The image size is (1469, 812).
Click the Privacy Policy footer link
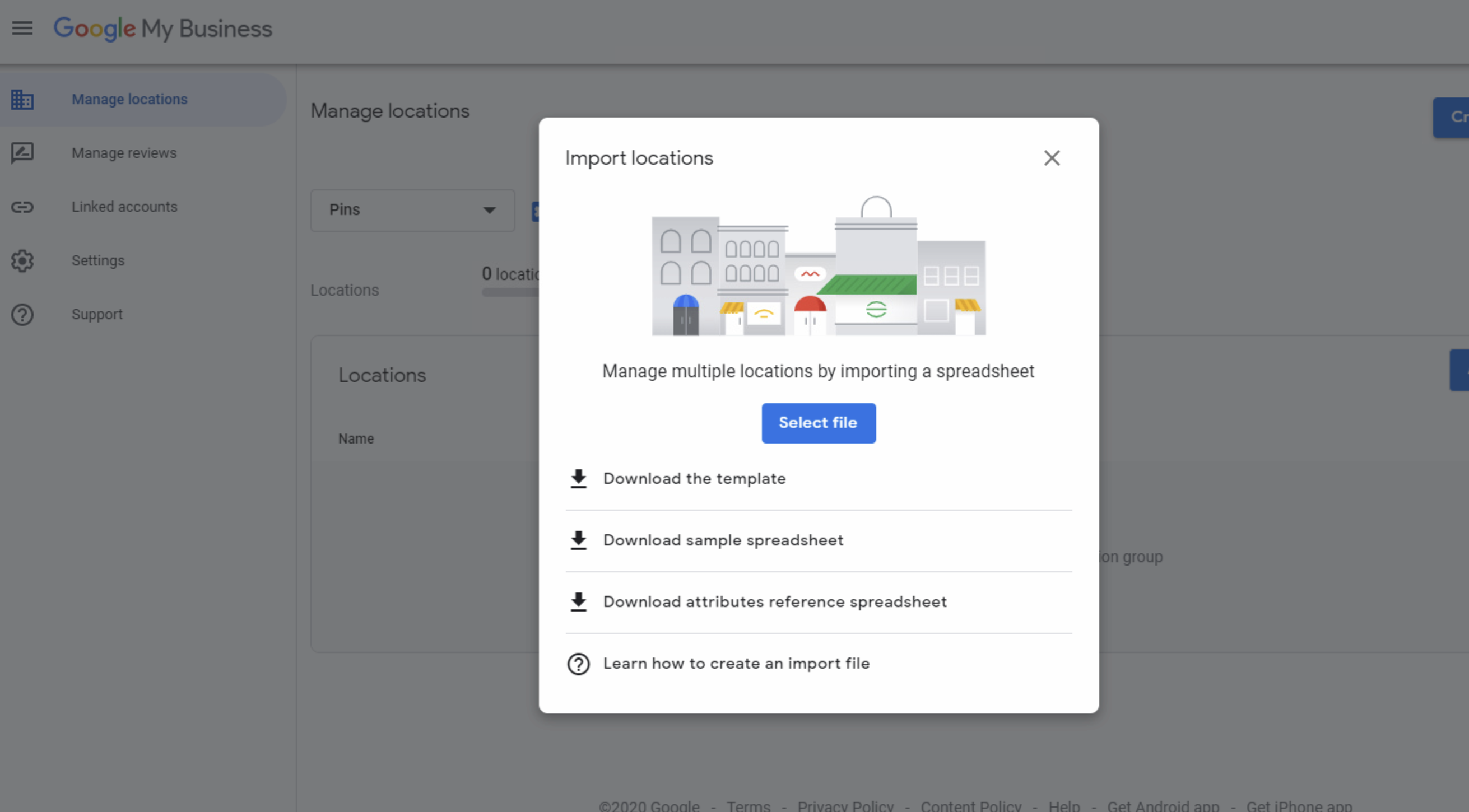(x=845, y=806)
